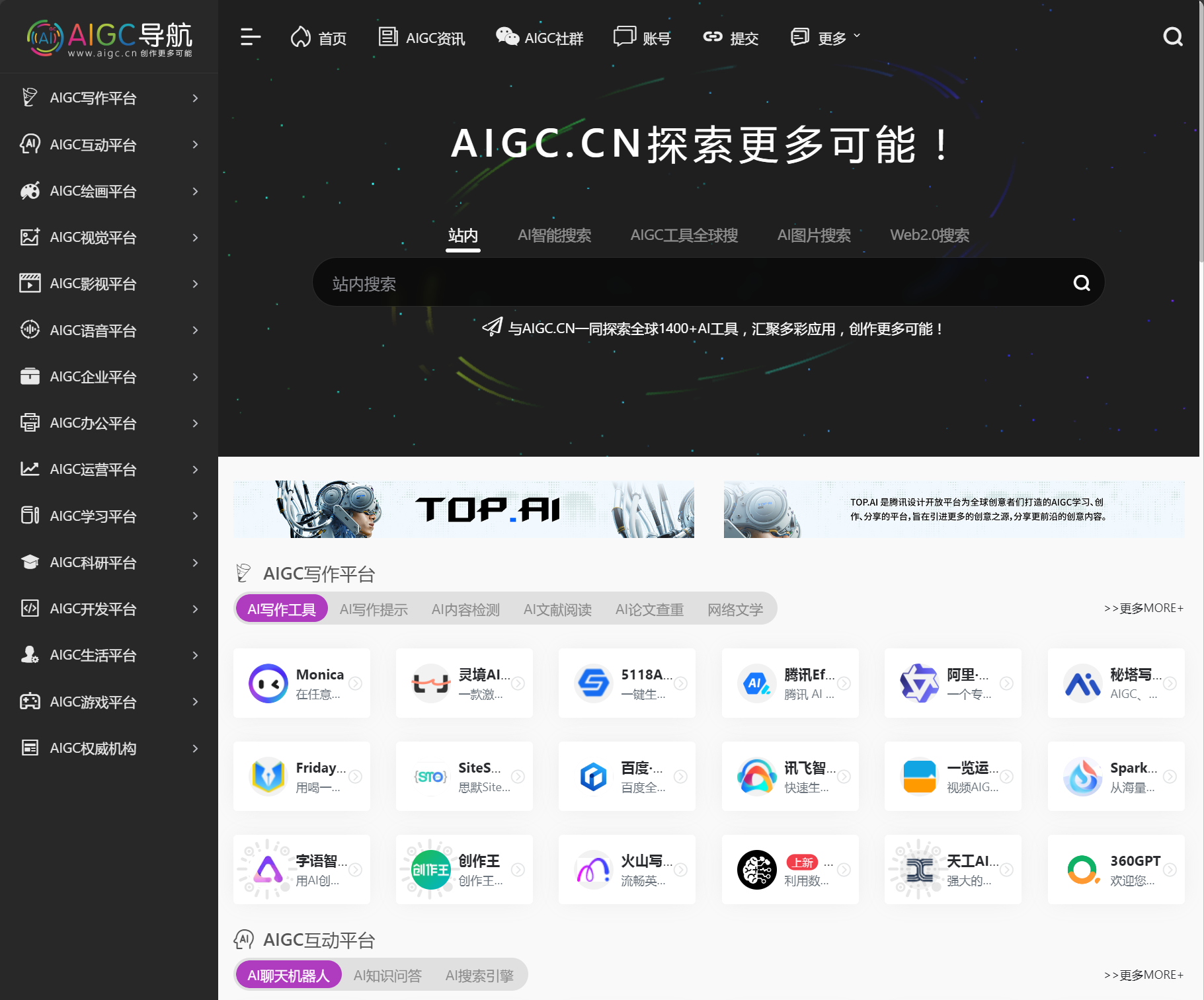Viewport: 1204px width, 1000px height.
Task: Expand the AIGC影视平台 sidebar chevron
Action: pyautogui.click(x=195, y=284)
